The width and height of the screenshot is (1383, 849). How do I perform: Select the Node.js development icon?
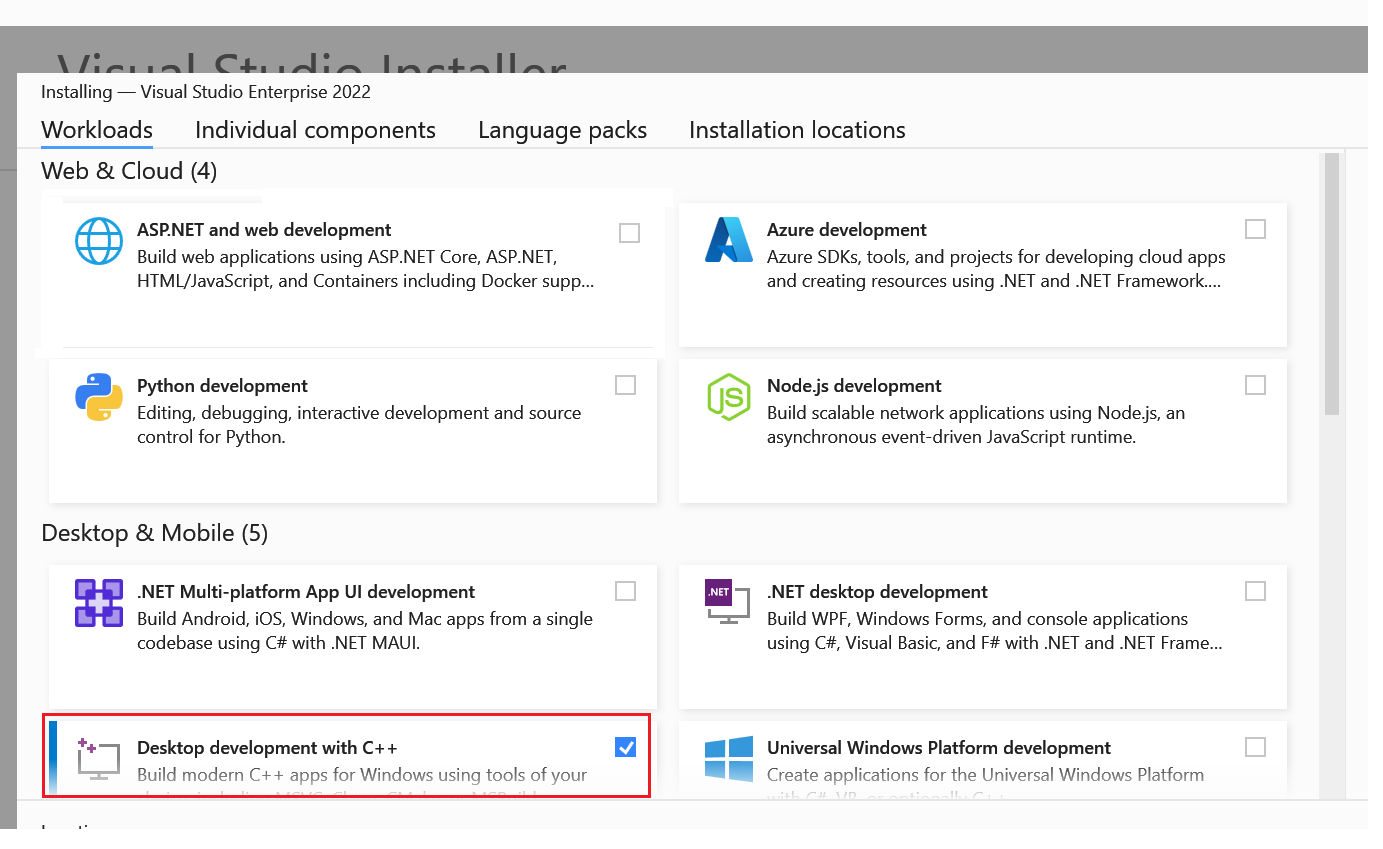(728, 397)
